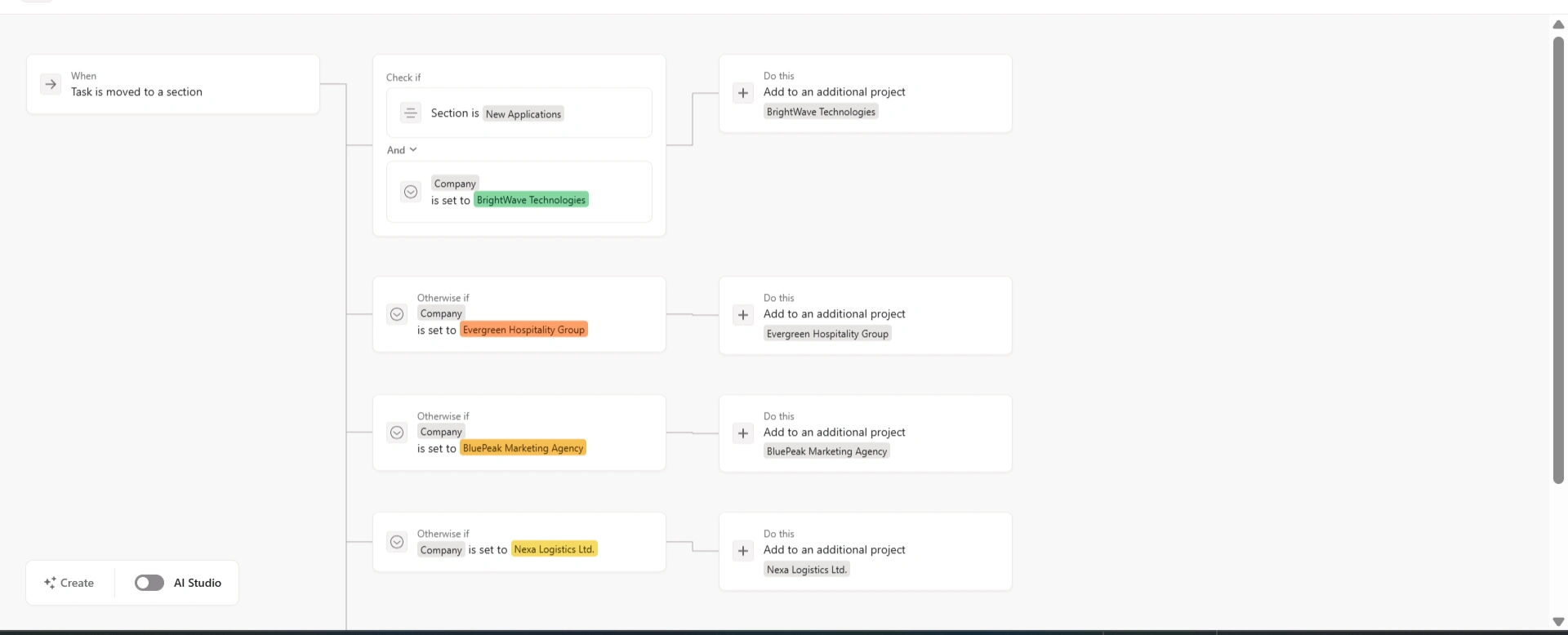Click the plus icon beside the Nexa Logistics Ltd. action
Viewport: 1568px width, 635px height.
point(743,551)
